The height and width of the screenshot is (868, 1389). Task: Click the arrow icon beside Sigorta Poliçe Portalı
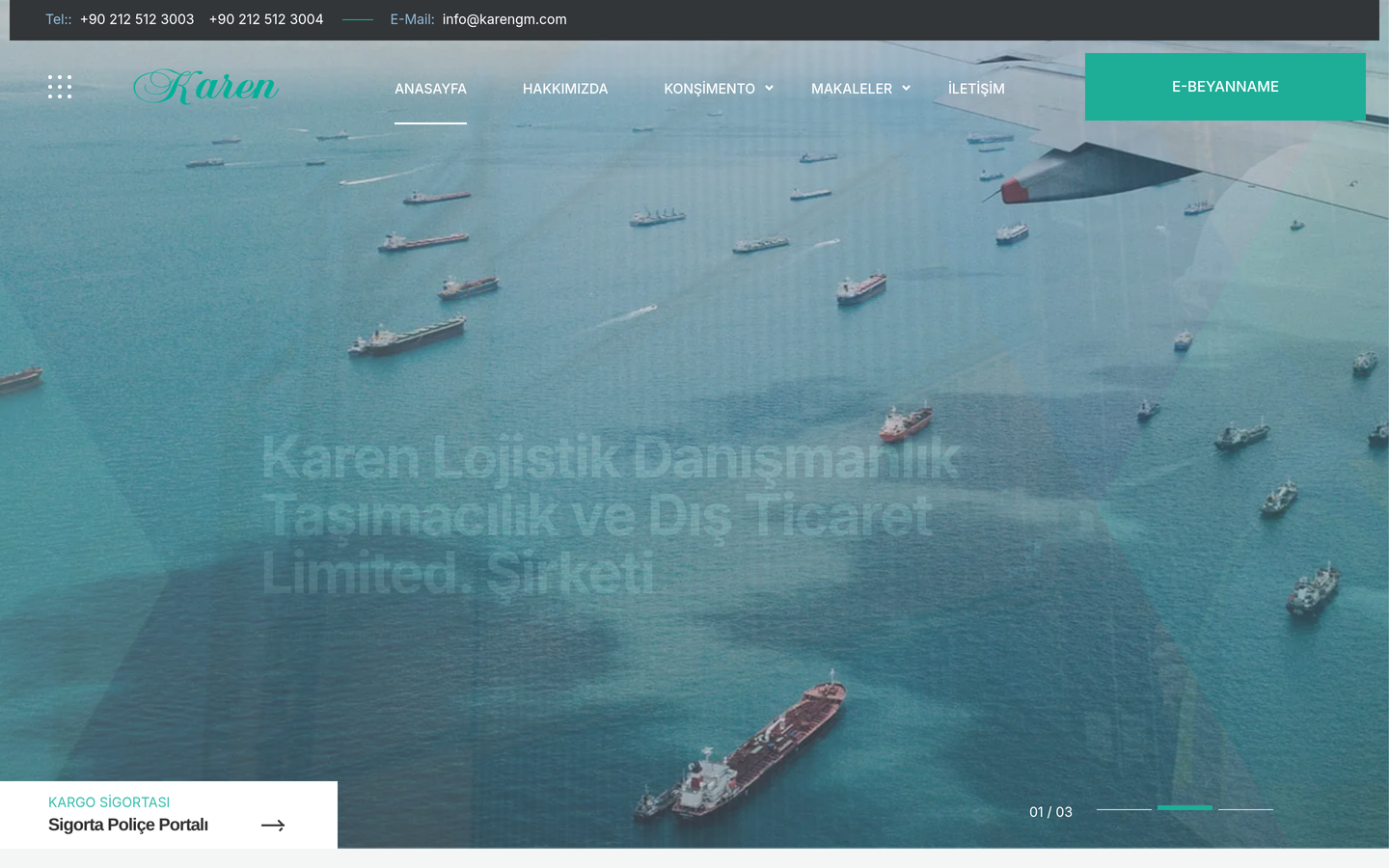[x=273, y=826]
